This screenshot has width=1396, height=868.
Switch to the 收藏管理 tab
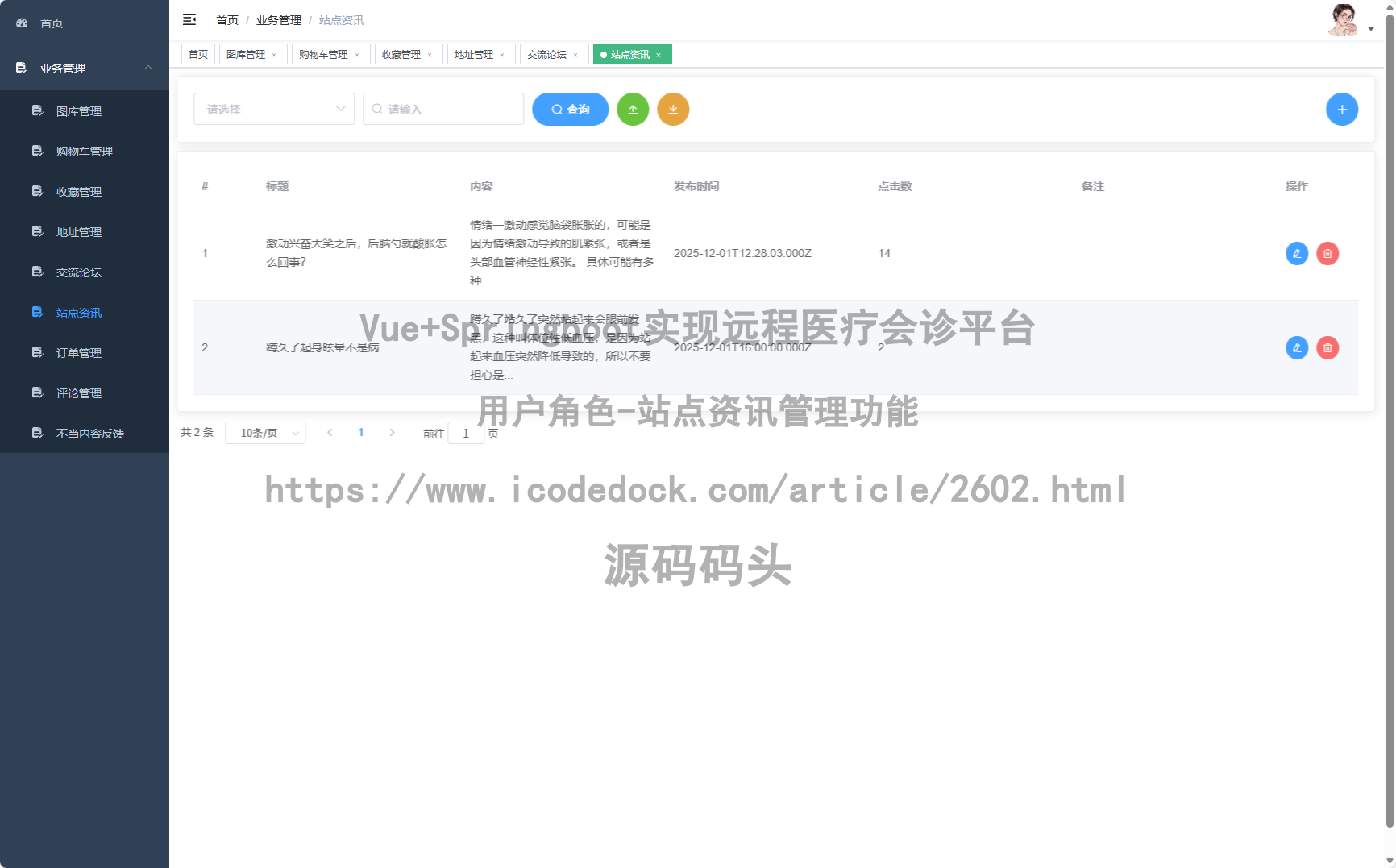(x=403, y=54)
